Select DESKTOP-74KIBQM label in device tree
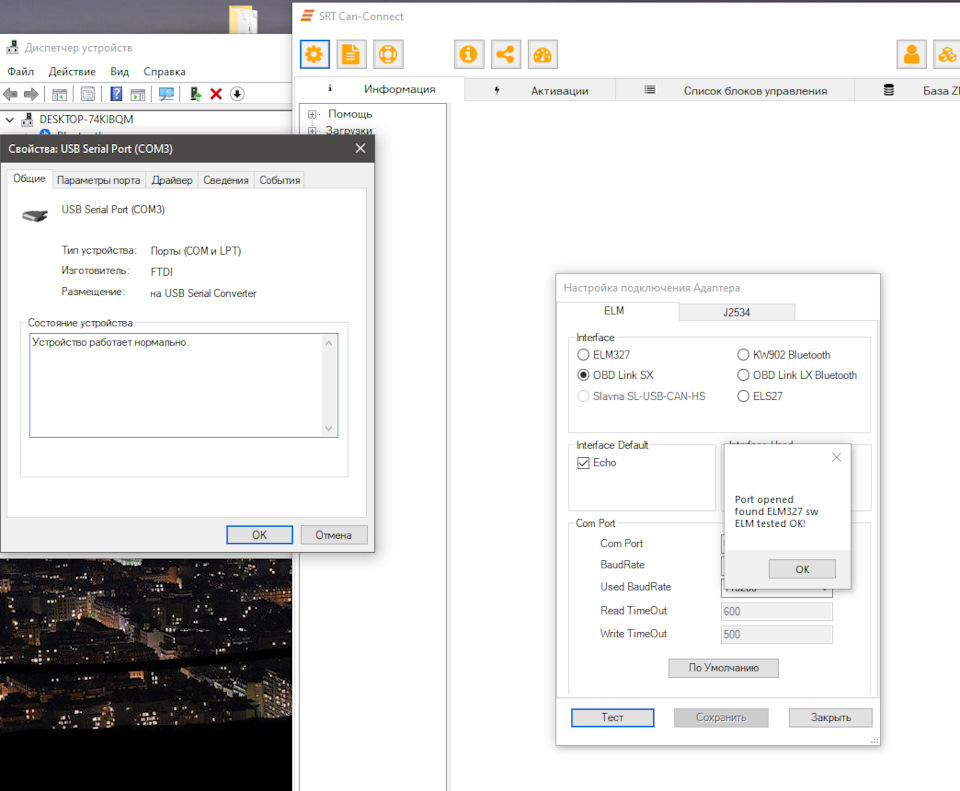 coord(86,119)
